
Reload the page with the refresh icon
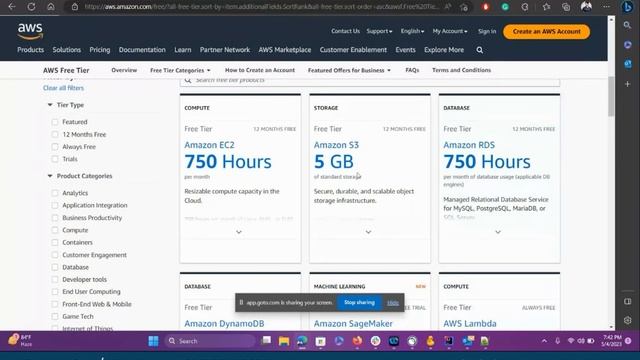pyautogui.click(x=31, y=7)
